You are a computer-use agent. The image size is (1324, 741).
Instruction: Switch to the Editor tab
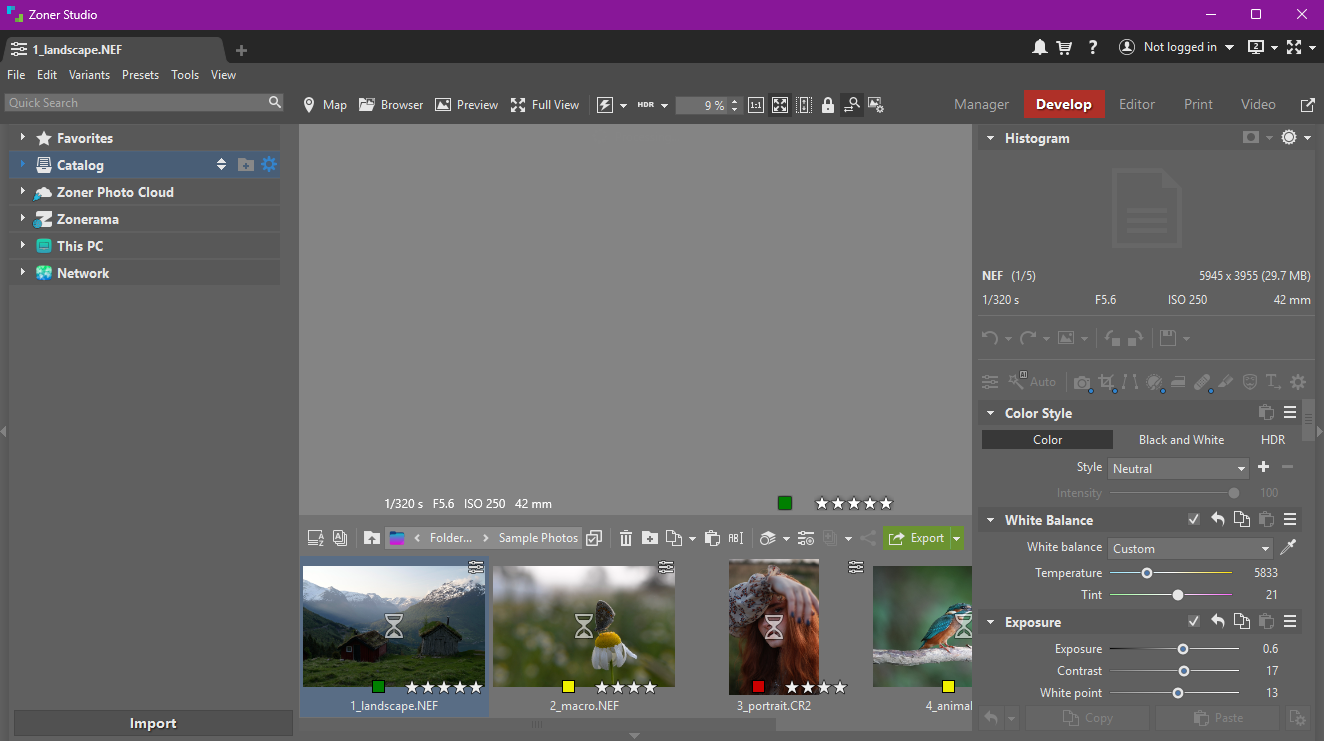pyautogui.click(x=1137, y=104)
